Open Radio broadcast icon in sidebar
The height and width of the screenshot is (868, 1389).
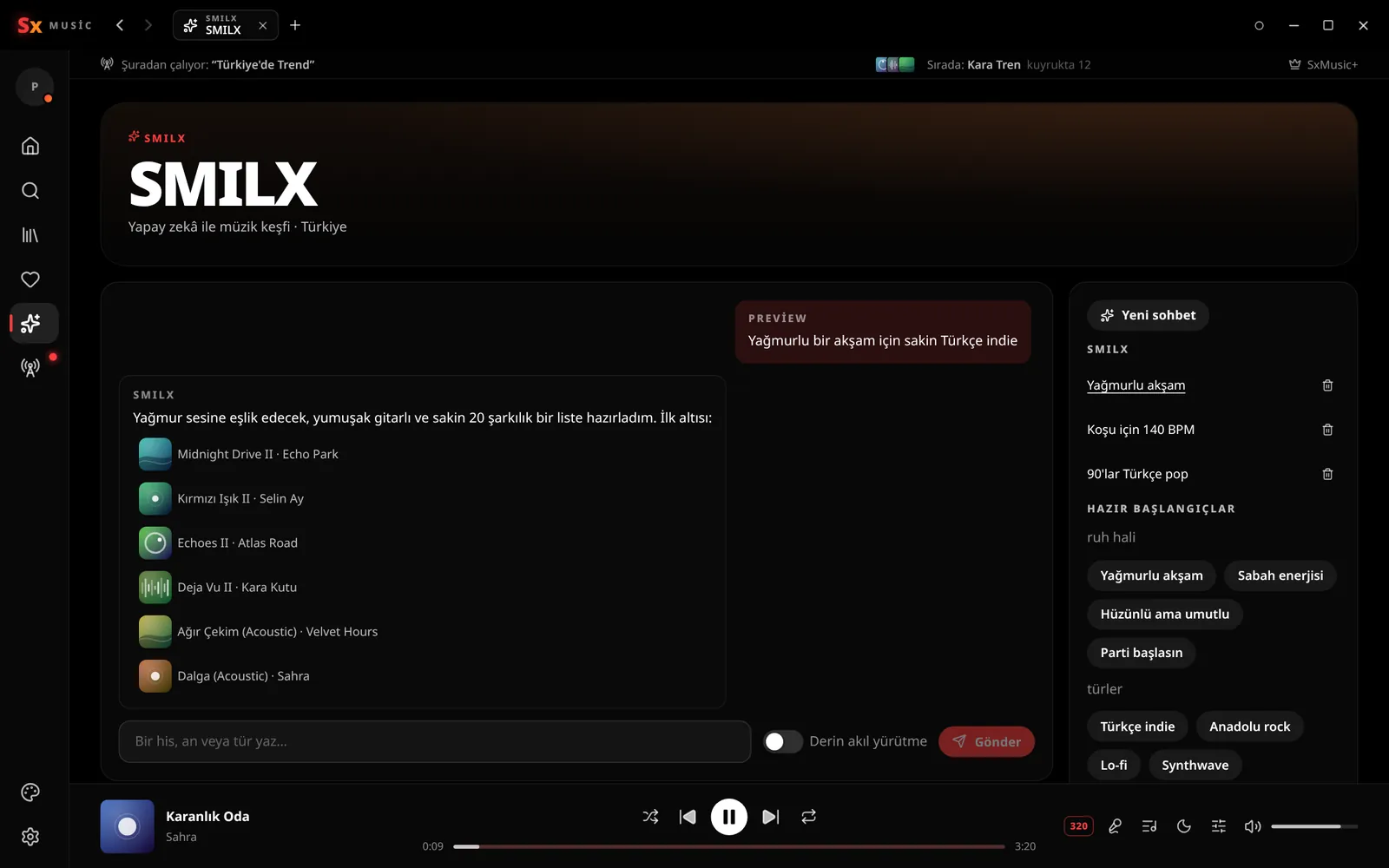tap(30, 368)
